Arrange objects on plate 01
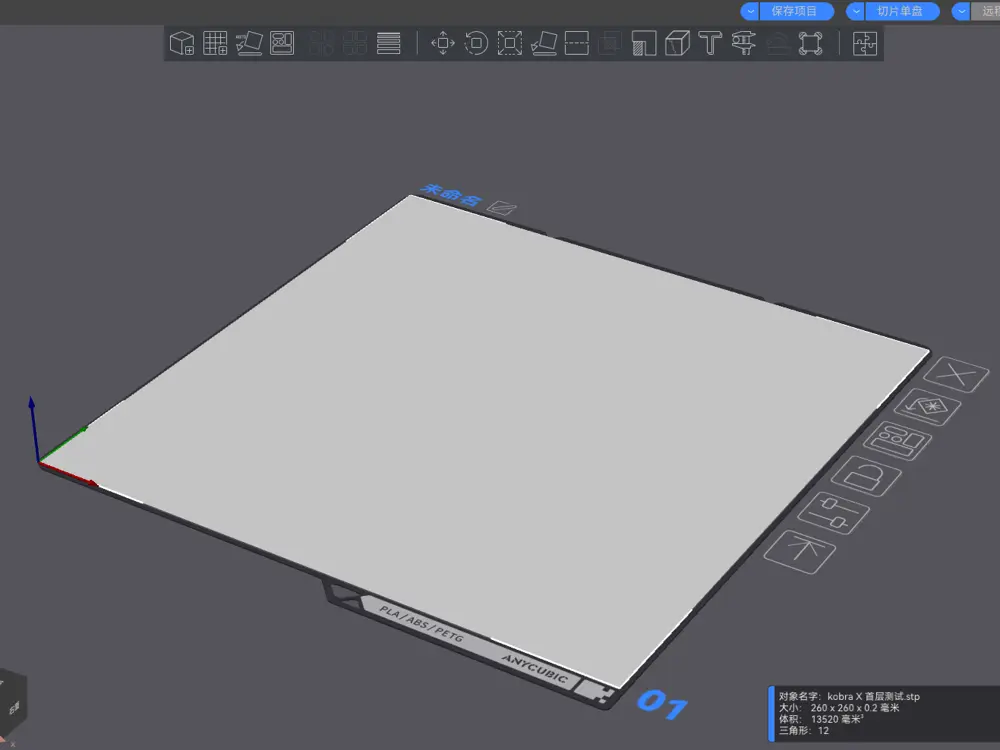1000x750 pixels. 897,441
